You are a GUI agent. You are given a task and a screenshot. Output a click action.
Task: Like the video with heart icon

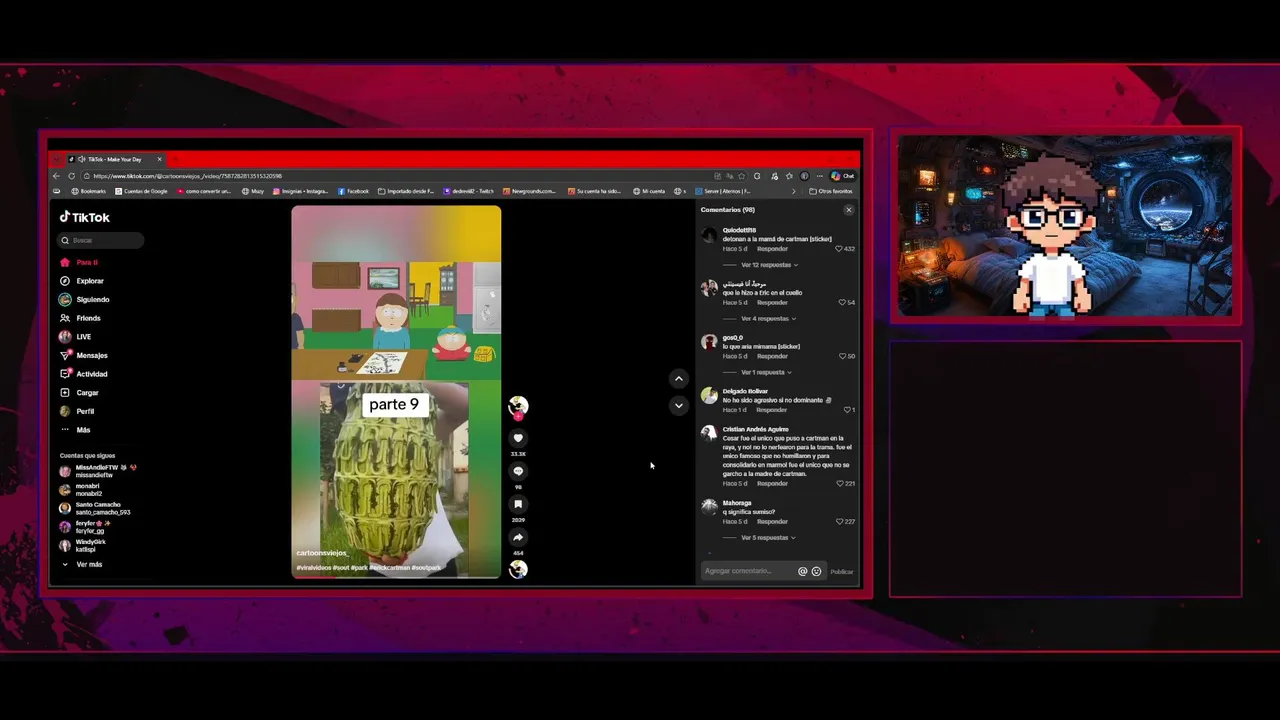click(518, 438)
